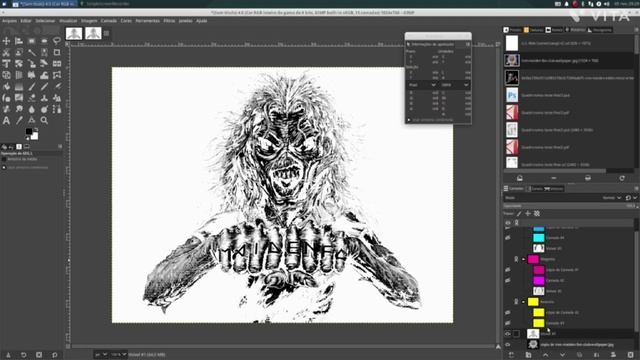The width and height of the screenshot is (640, 360).
Task: Reset tool options to defaults
Action: tap(54, 355)
